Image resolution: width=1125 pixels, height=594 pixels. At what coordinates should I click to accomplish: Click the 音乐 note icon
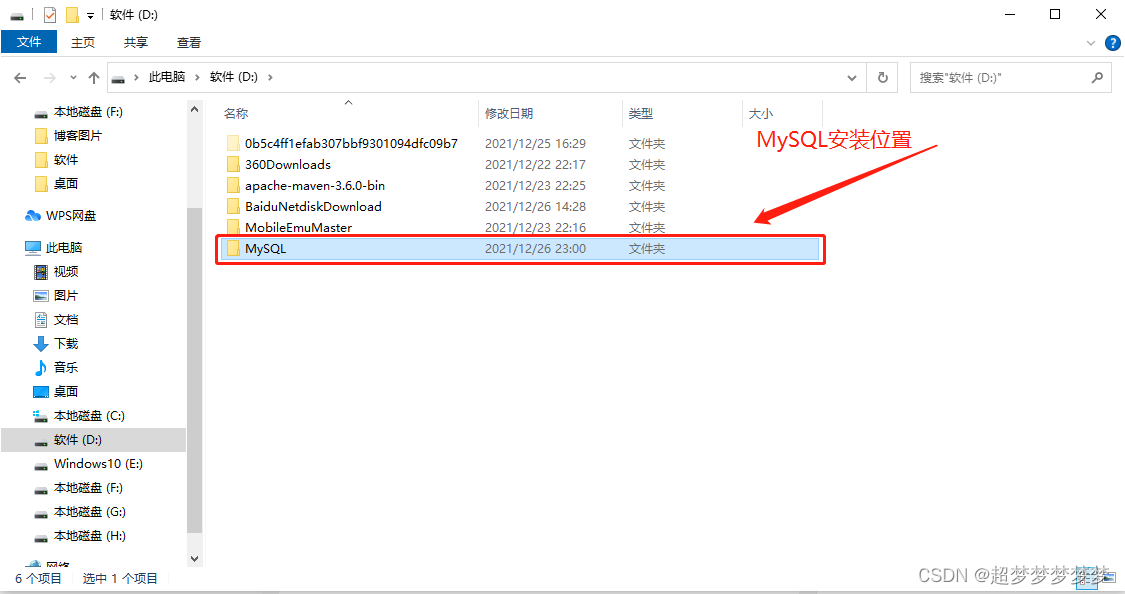point(41,367)
